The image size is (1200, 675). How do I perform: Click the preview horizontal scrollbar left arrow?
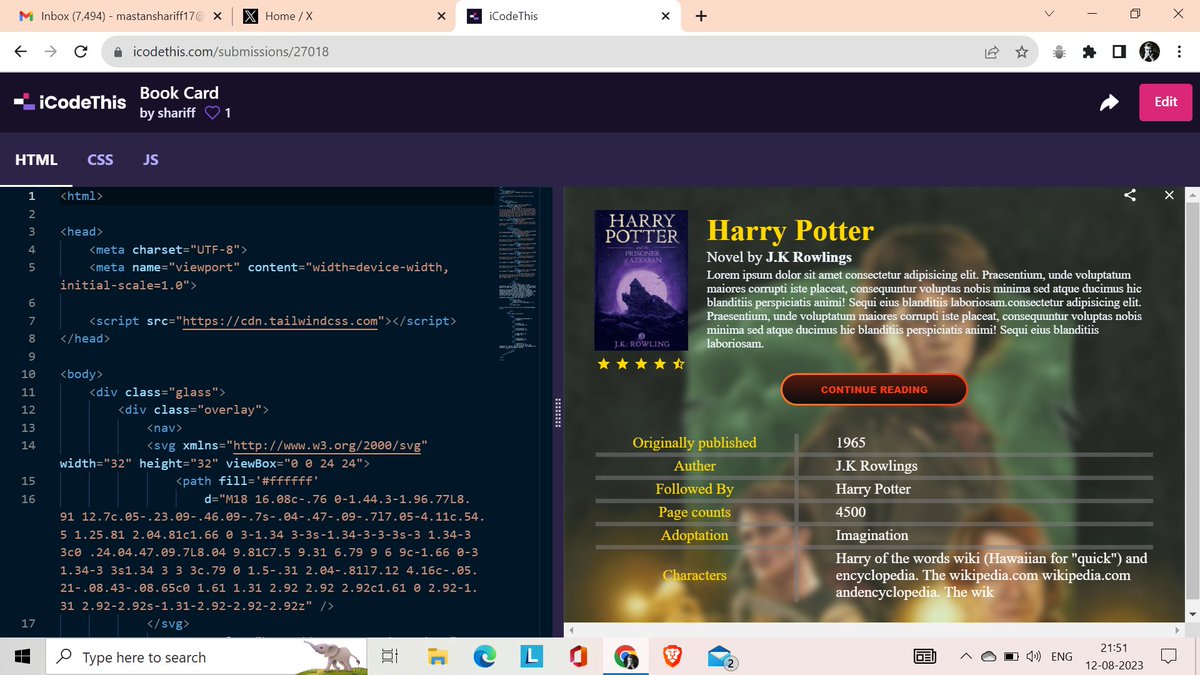click(x=571, y=630)
